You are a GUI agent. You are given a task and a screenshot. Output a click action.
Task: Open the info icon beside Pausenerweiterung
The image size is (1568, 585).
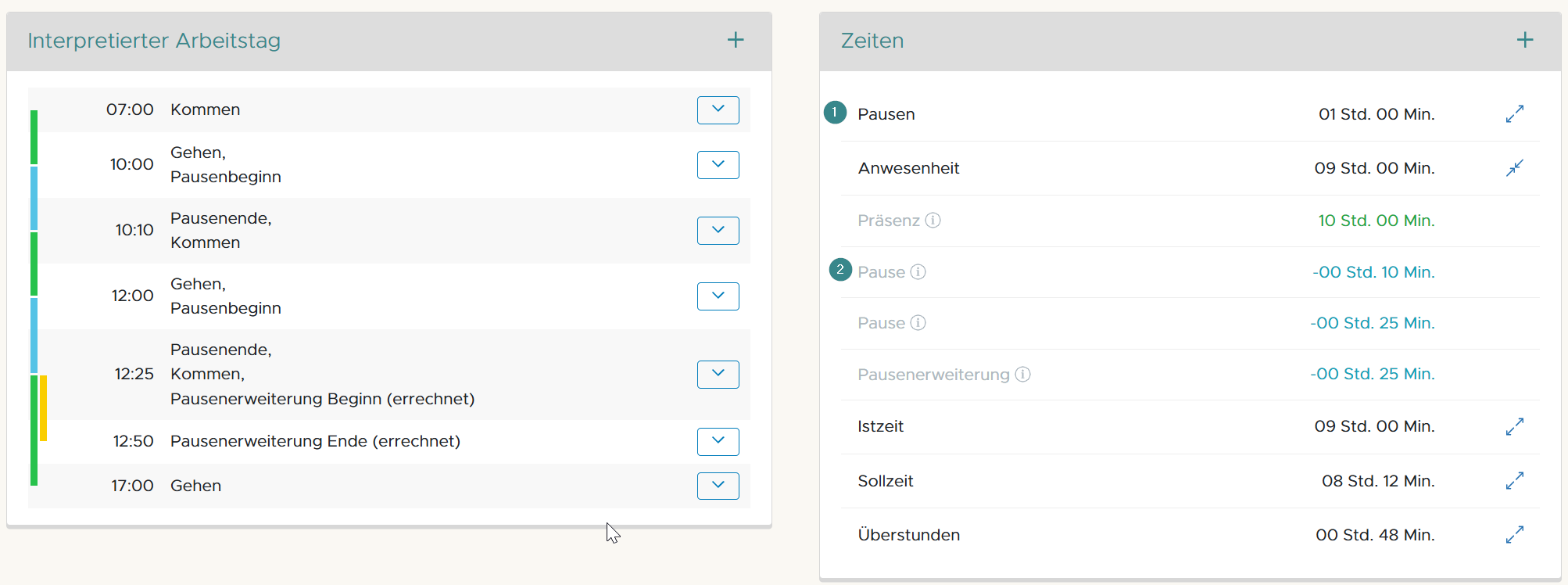(1022, 375)
